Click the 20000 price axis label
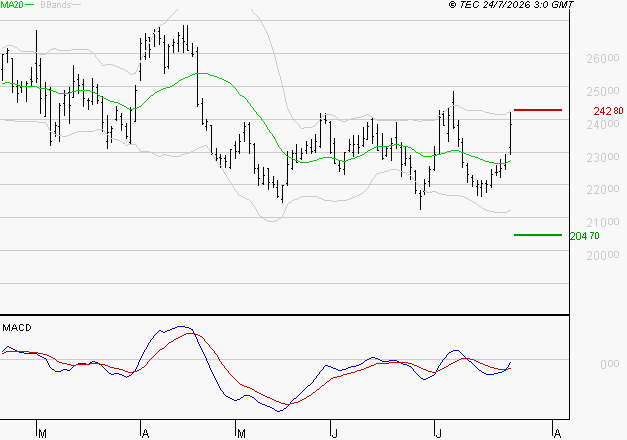The height and width of the screenshot is (440, 627). coord(603,255)
